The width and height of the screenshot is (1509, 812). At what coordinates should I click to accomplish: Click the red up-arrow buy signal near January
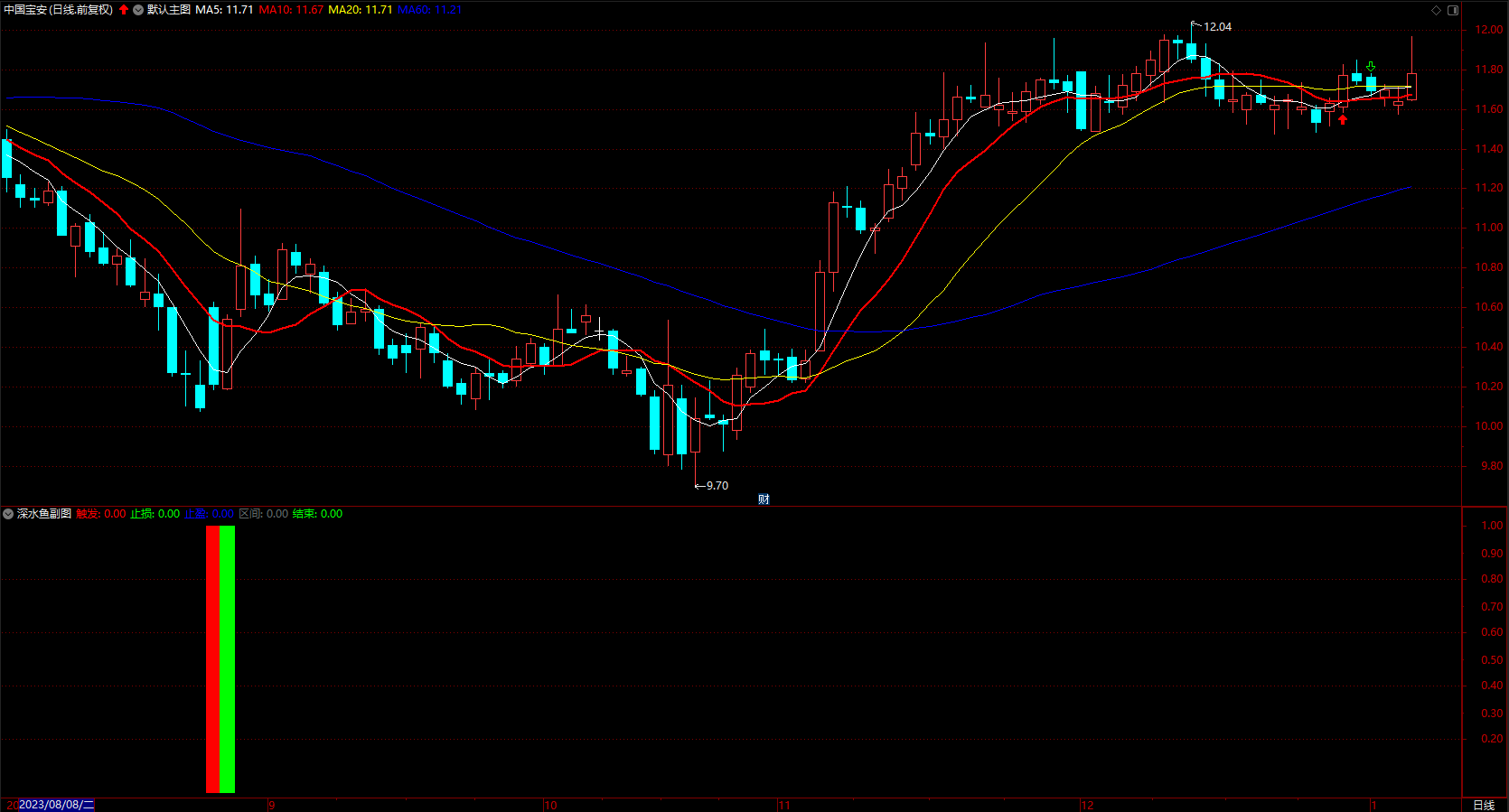(1343, 119)
